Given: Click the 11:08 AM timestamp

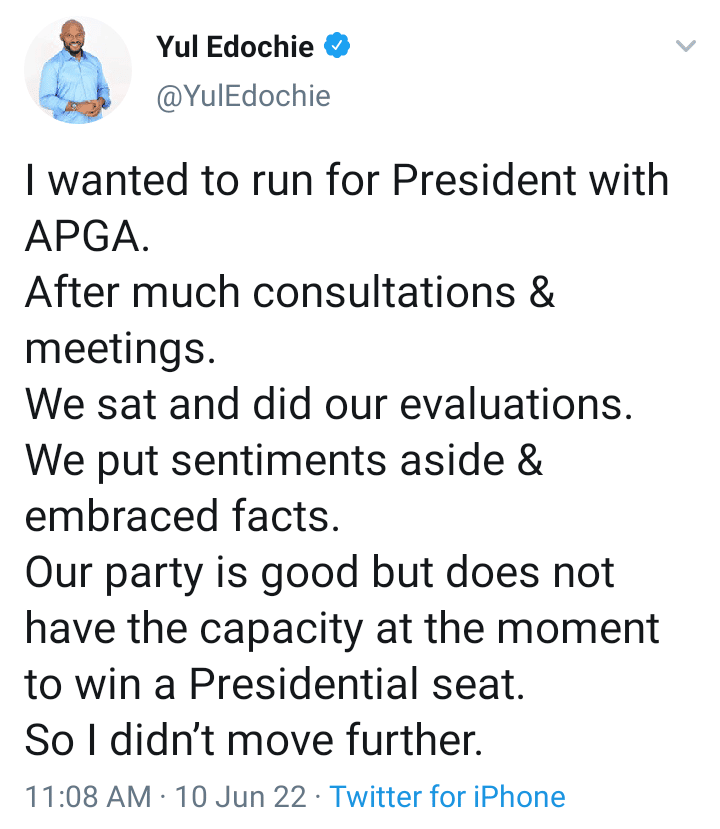Looking at the screenshot, I should (88, 797).
